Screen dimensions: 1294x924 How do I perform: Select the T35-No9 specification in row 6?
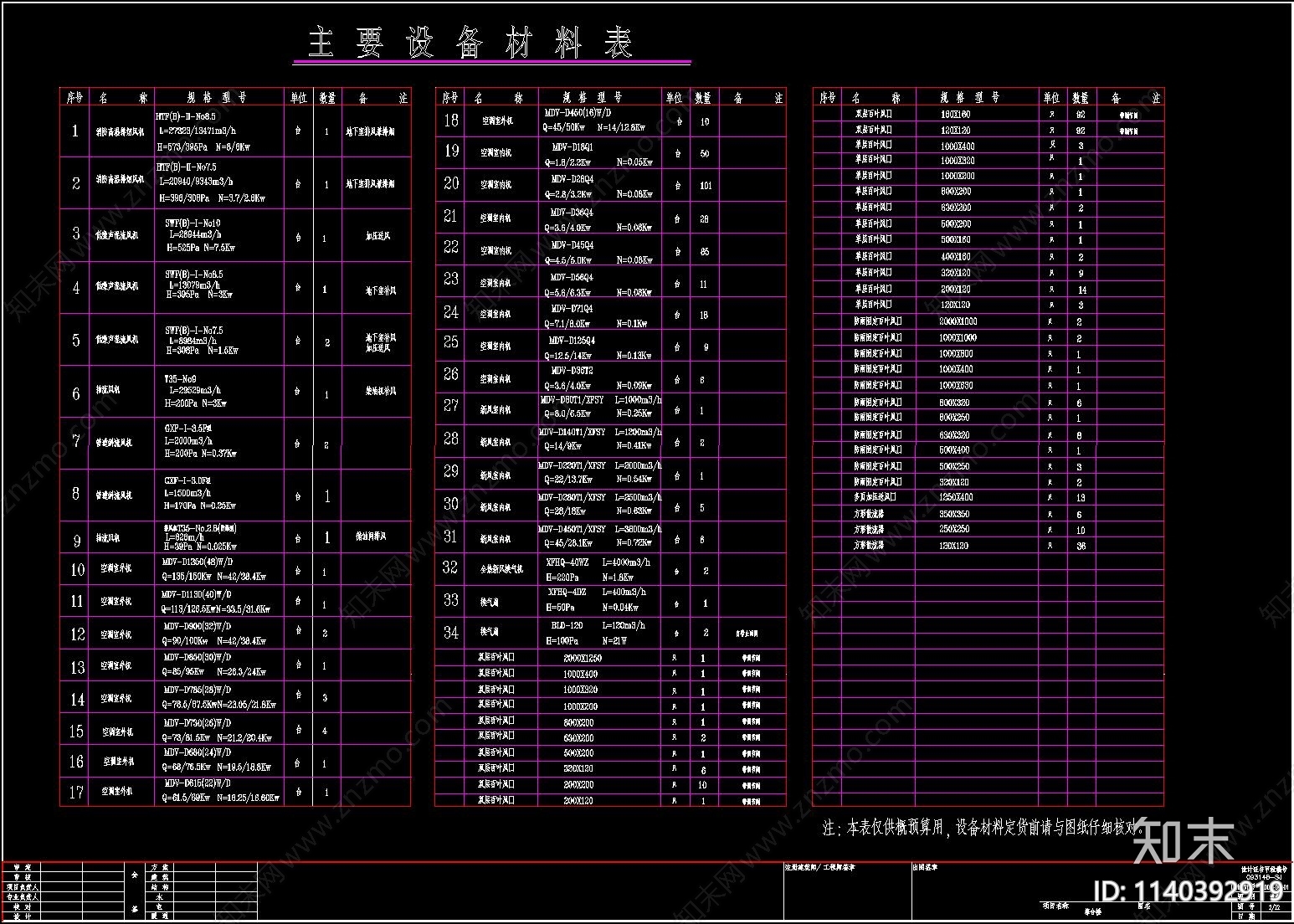pos(220,391)
